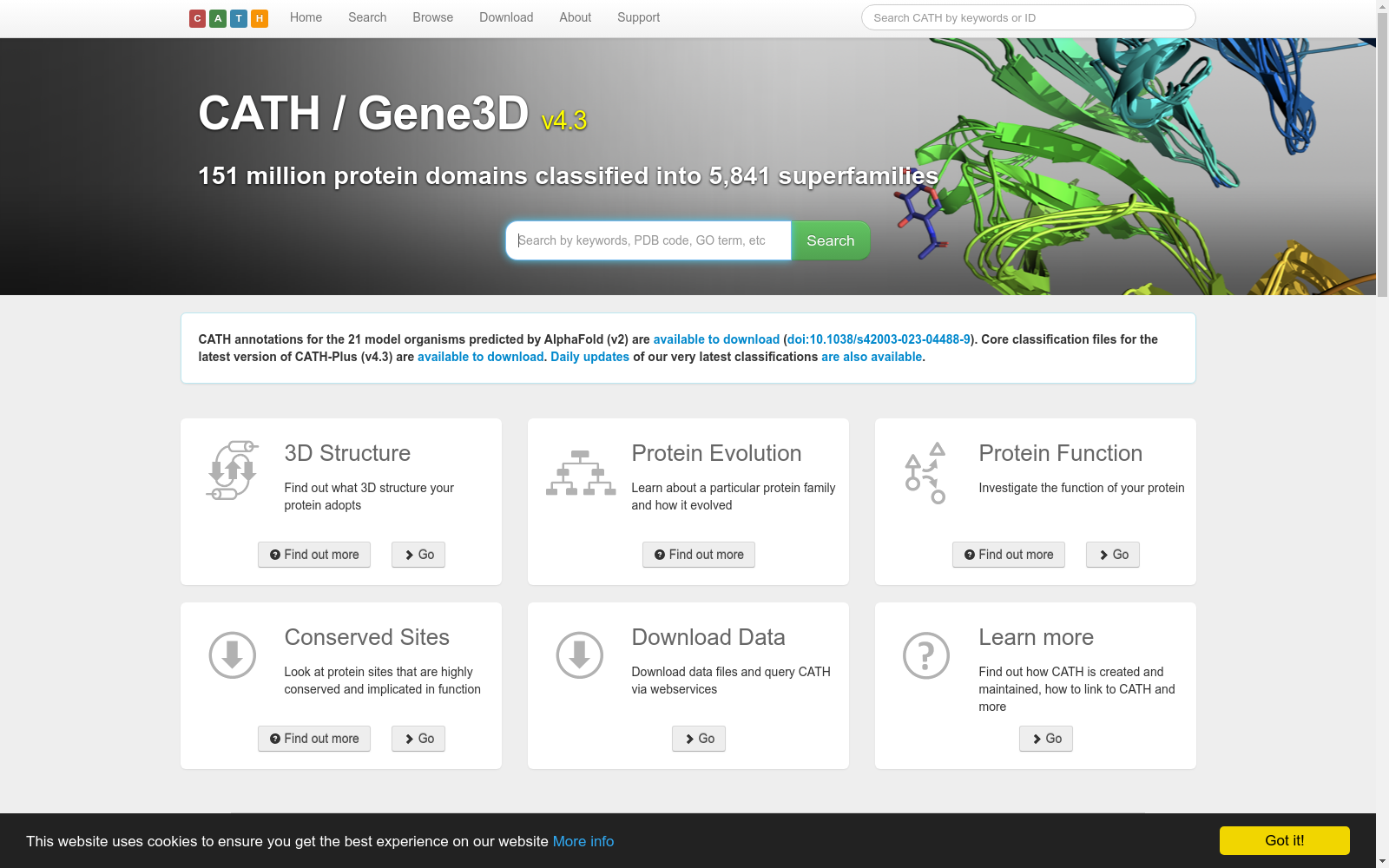Click the Learn more heading
Image resolution: width=1389 pixels, height=868 pixels.
coord(1036,637)
